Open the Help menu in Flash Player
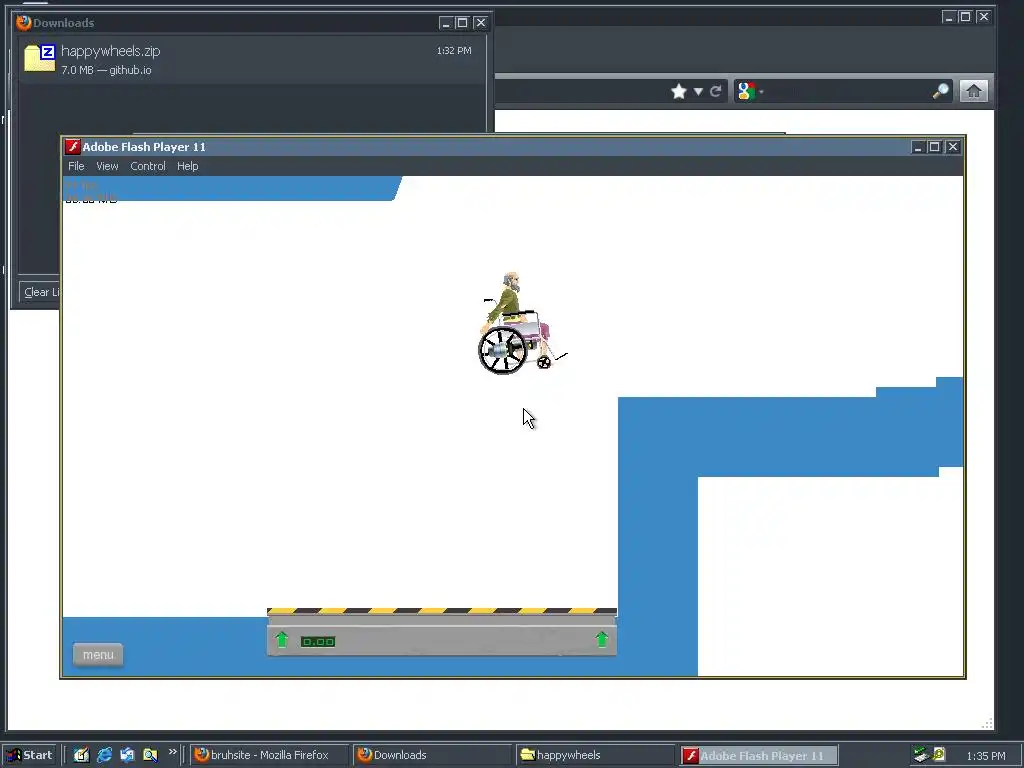 [187, 166]
